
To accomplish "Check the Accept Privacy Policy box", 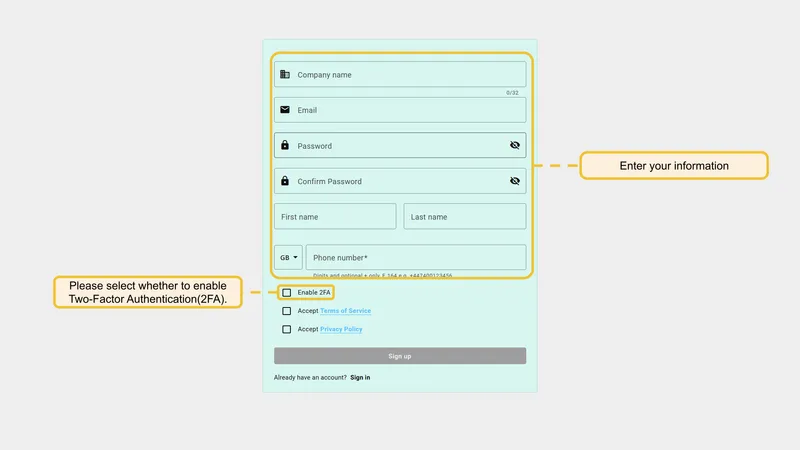I will (x=287, y=329).
